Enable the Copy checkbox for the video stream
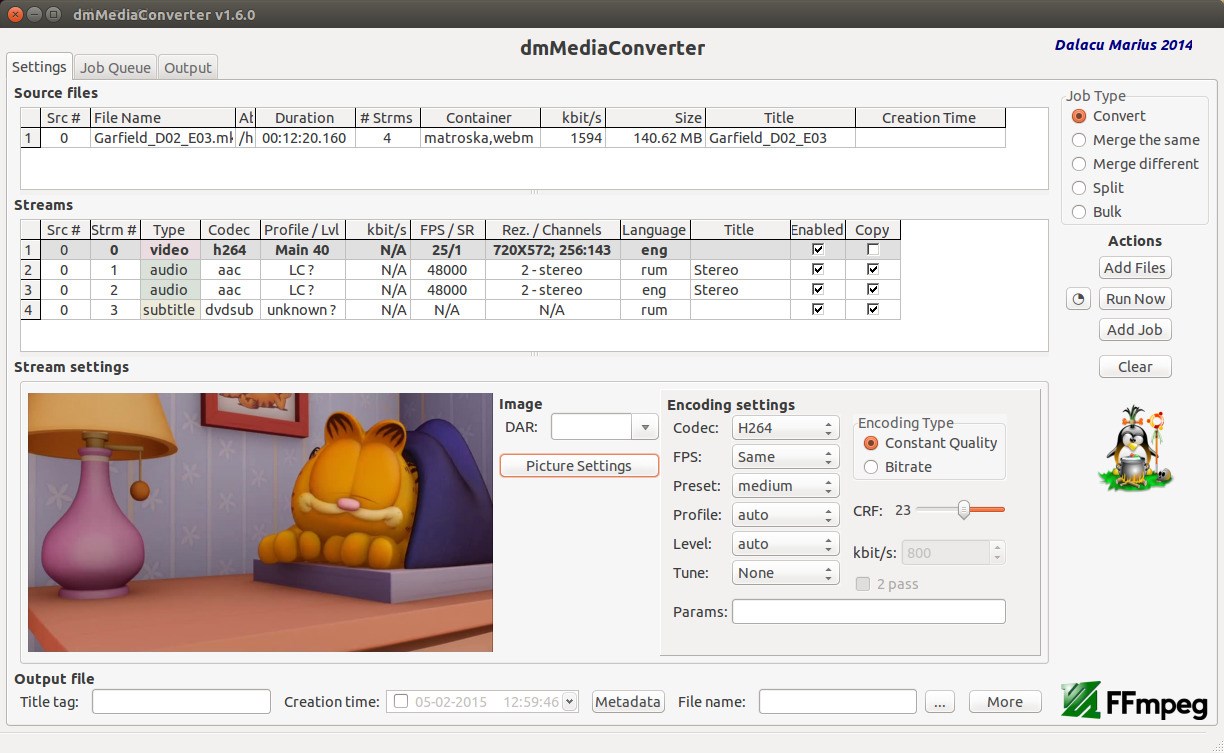1224x753 pixels. coord(873,250)
